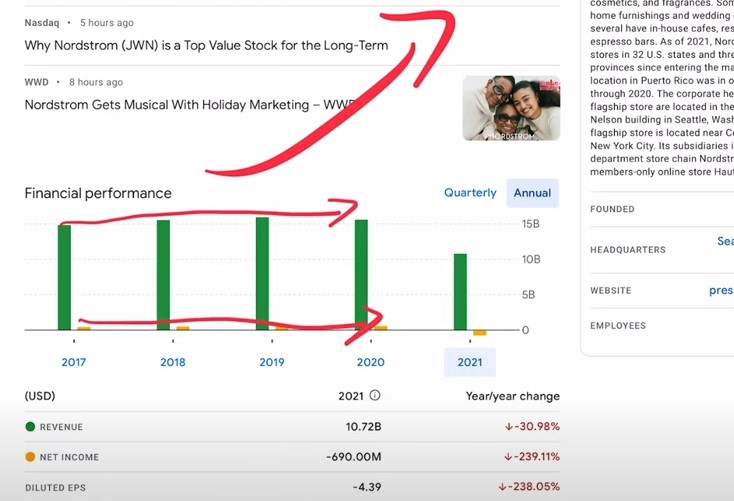
Task: Click the Financial performance heading
Action: point(98,193)
